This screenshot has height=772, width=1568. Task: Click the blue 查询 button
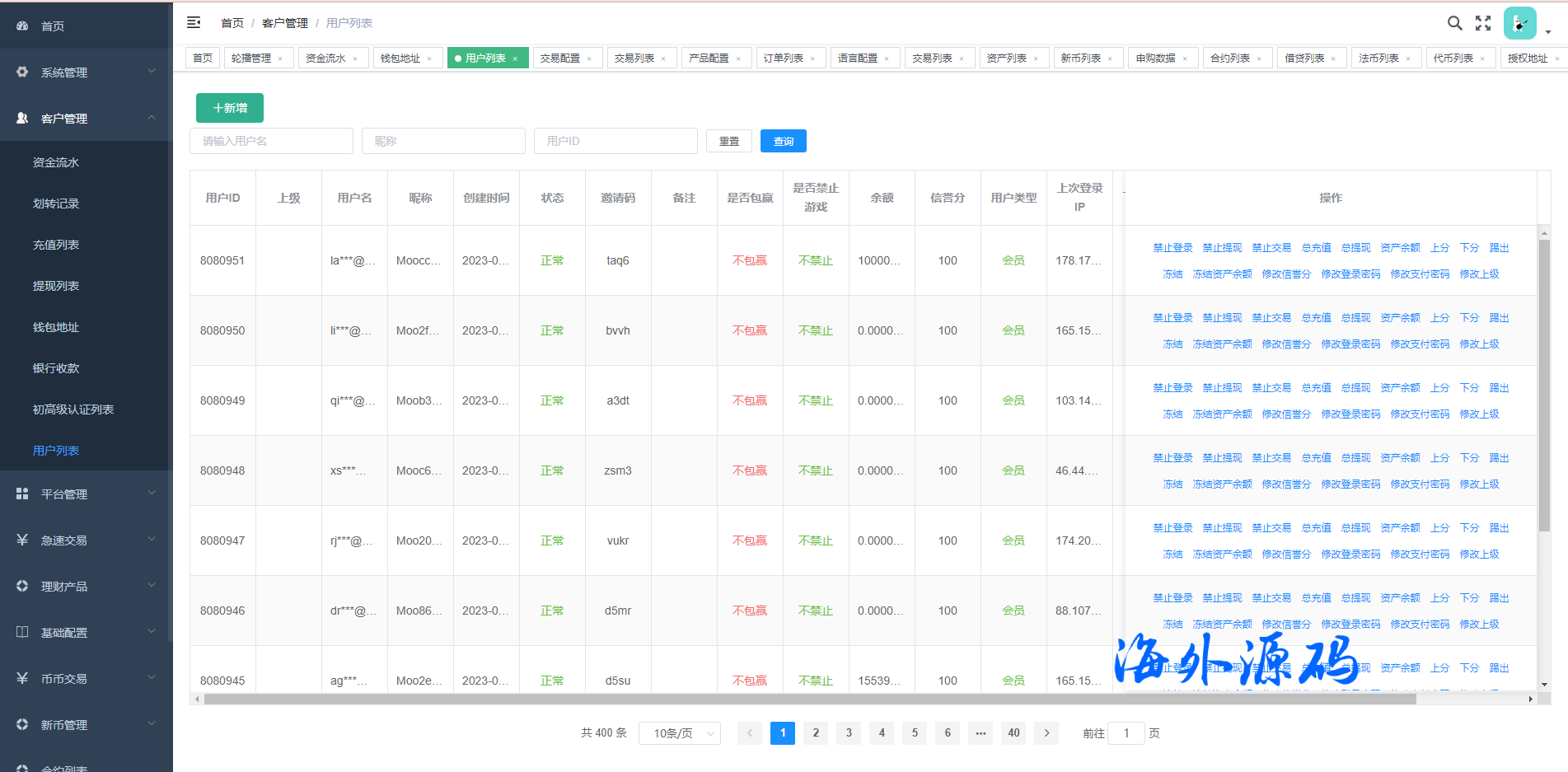(783, 142)
